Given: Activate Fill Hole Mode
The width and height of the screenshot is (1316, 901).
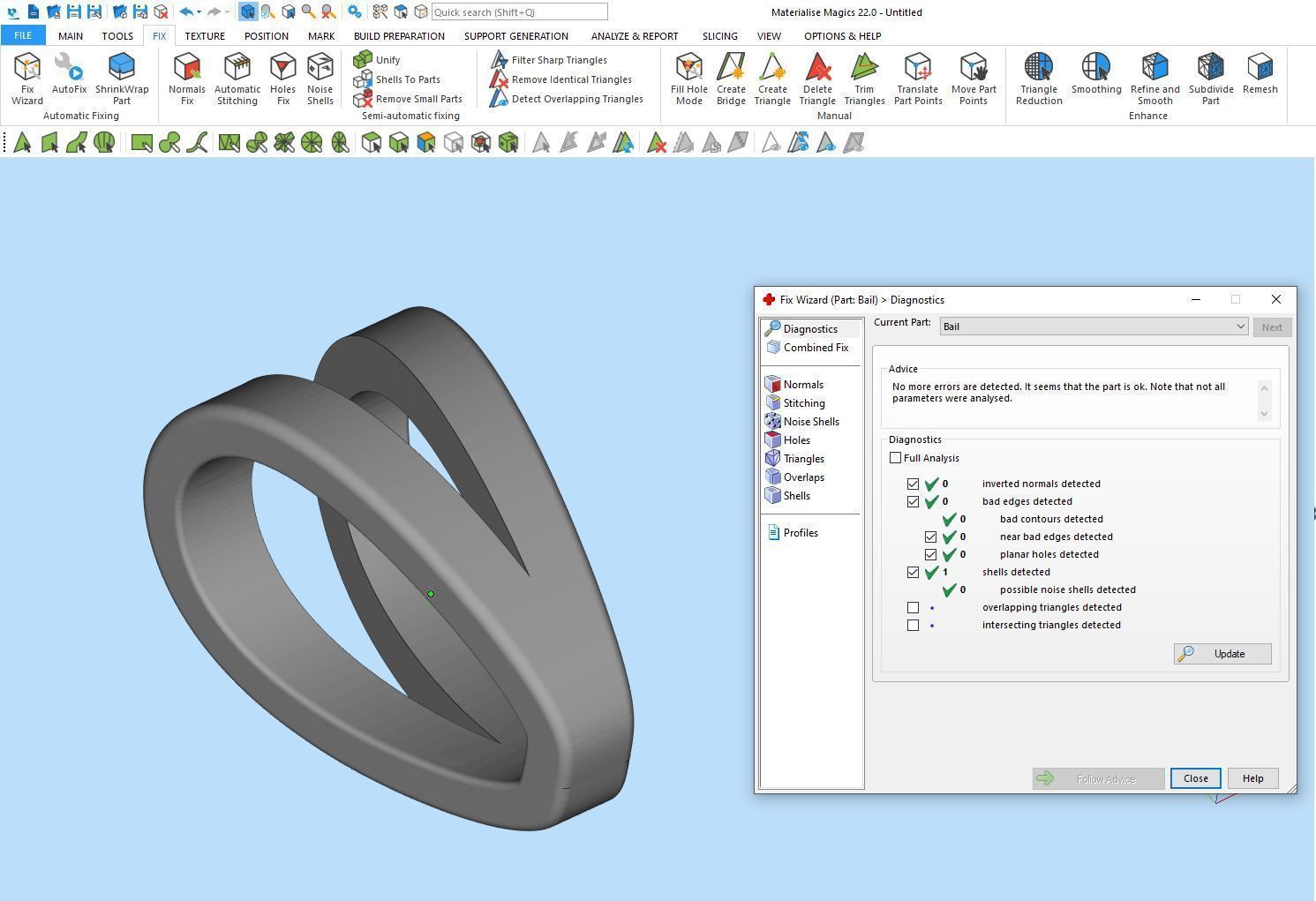Looking at the screenshot, I should tap(689, 79).
